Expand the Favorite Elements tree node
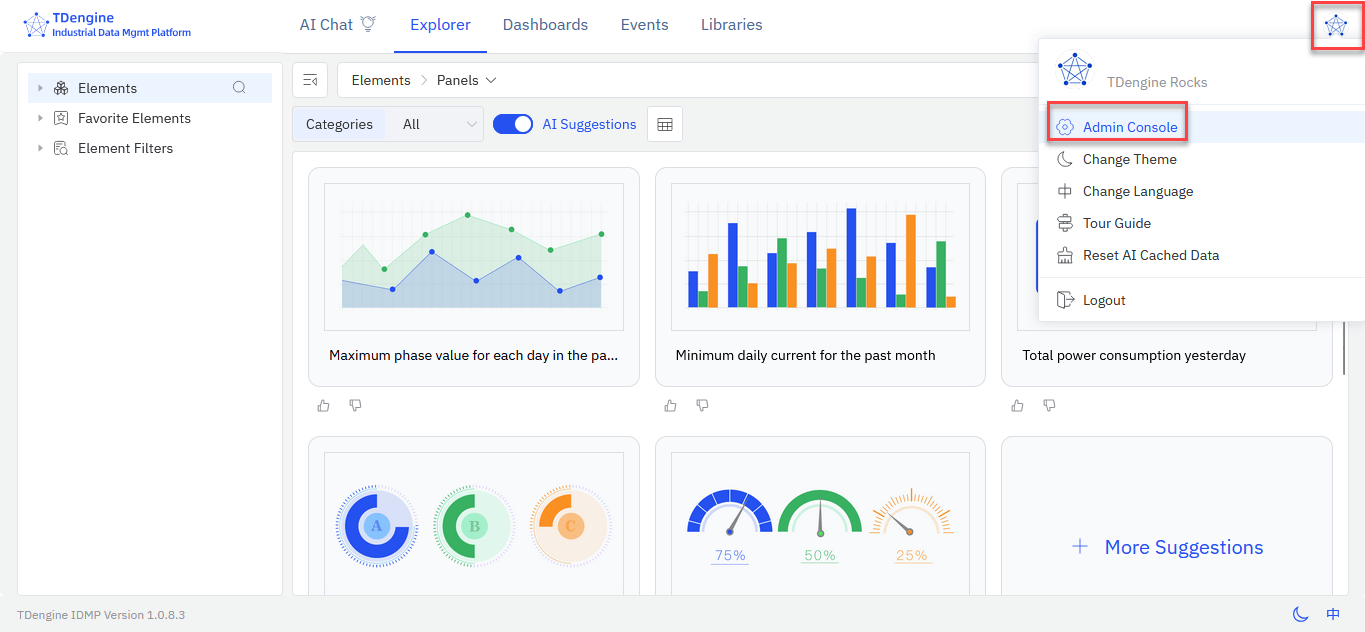Image resolution: width=1365 pixels, height=632 pixels. (x=40, y=118)
